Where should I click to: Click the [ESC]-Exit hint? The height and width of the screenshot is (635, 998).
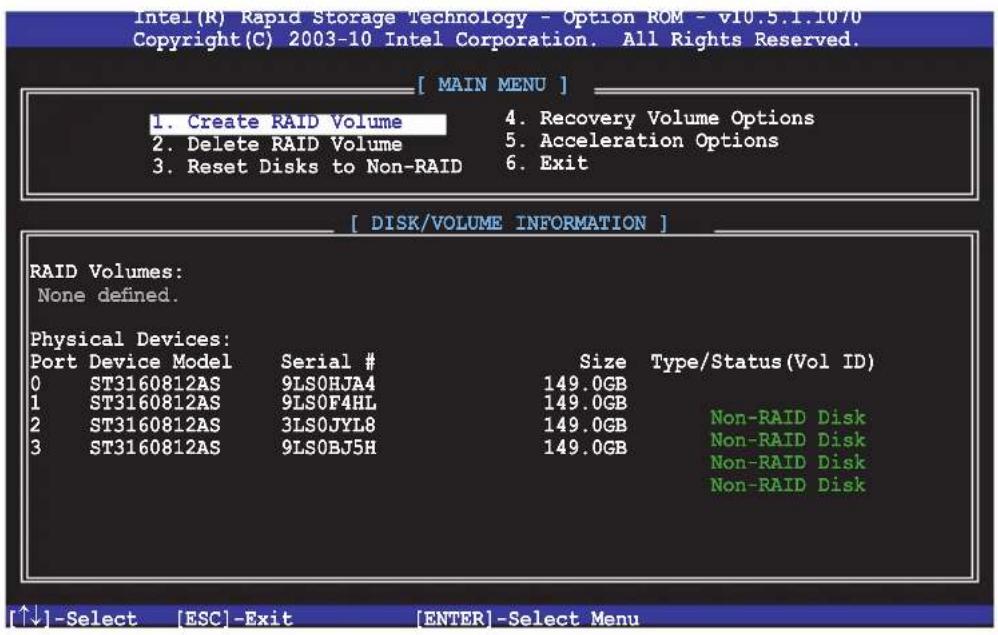click(234, 618)
